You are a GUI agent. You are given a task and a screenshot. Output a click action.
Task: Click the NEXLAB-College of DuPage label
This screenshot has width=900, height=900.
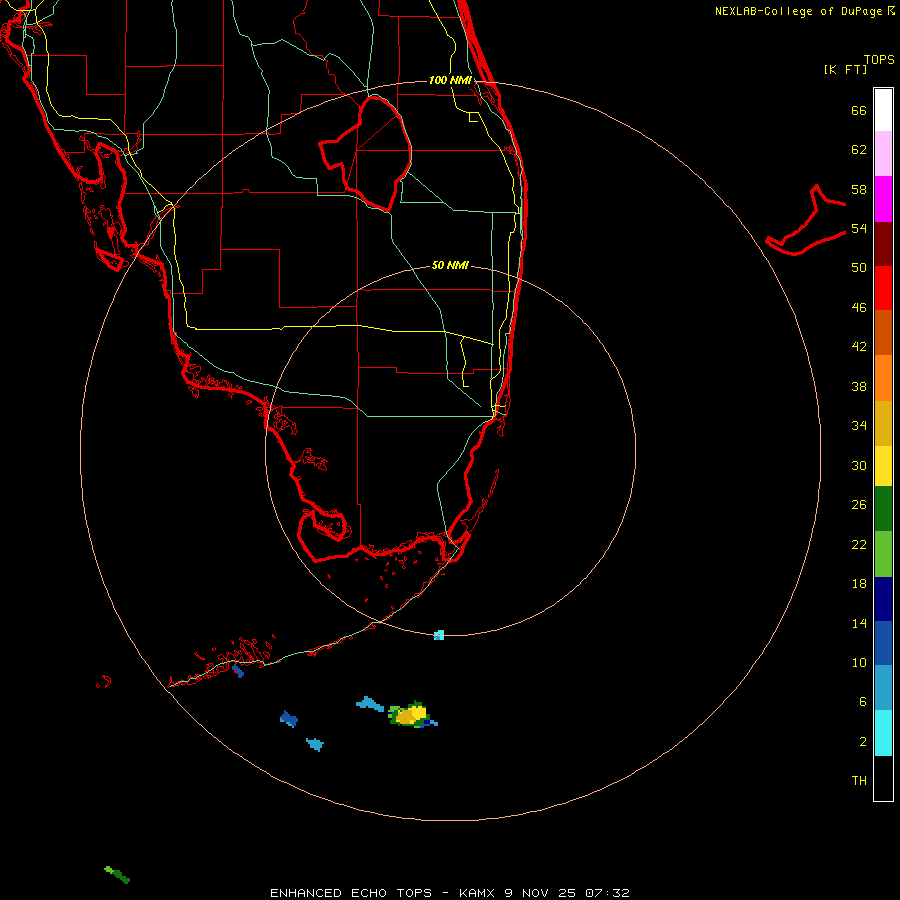pyautogui.click(x=805, y=11)
